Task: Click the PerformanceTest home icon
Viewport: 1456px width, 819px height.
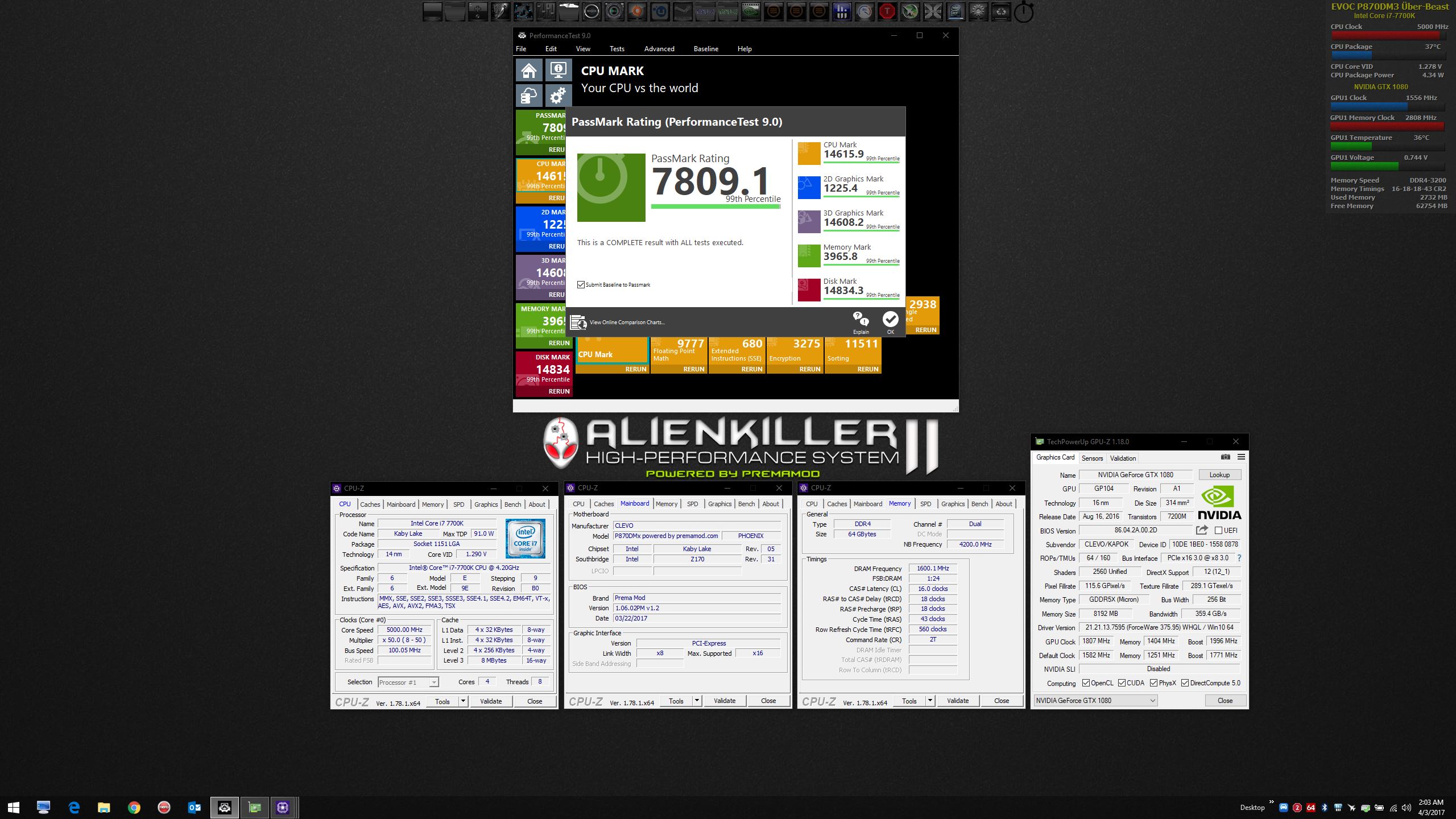Action: point(529,71)
